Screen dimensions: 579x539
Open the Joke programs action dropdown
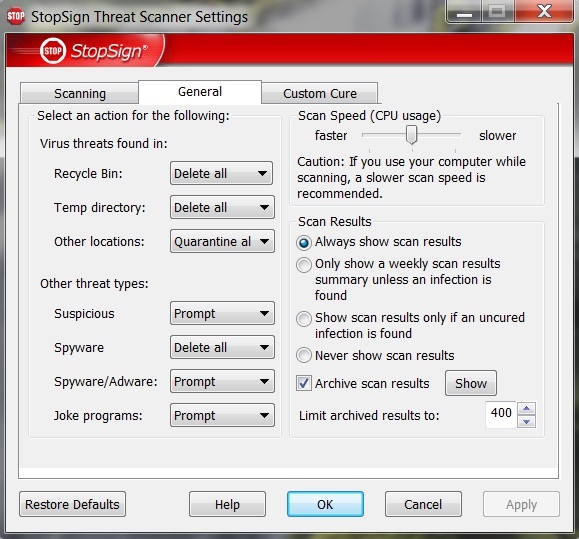[x=222, y=415]
